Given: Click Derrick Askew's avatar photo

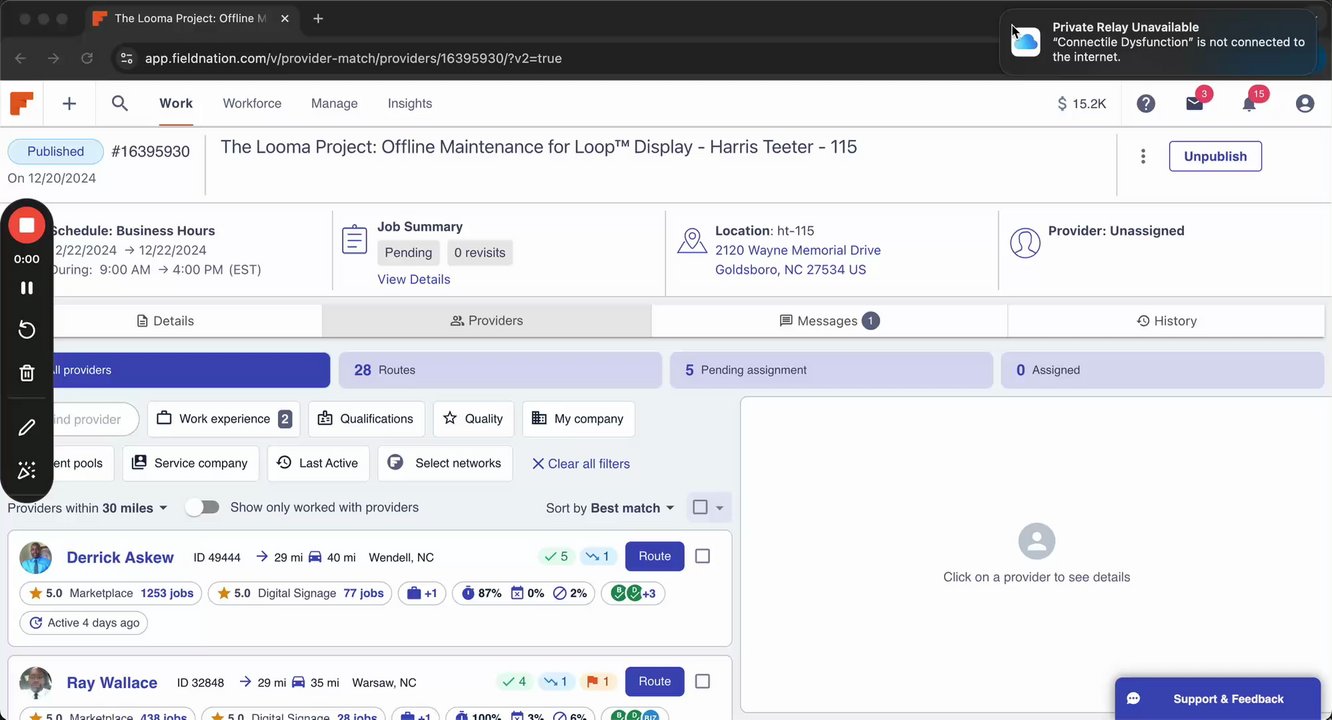Looking at the screenshot, I should pos(36,558).
